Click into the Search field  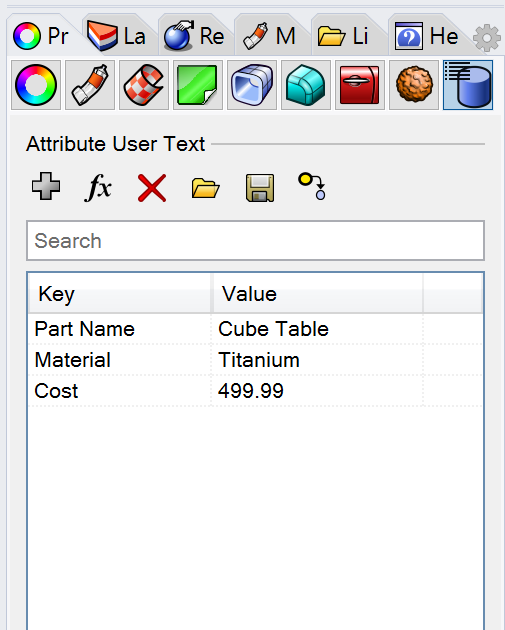pos(256,241)
